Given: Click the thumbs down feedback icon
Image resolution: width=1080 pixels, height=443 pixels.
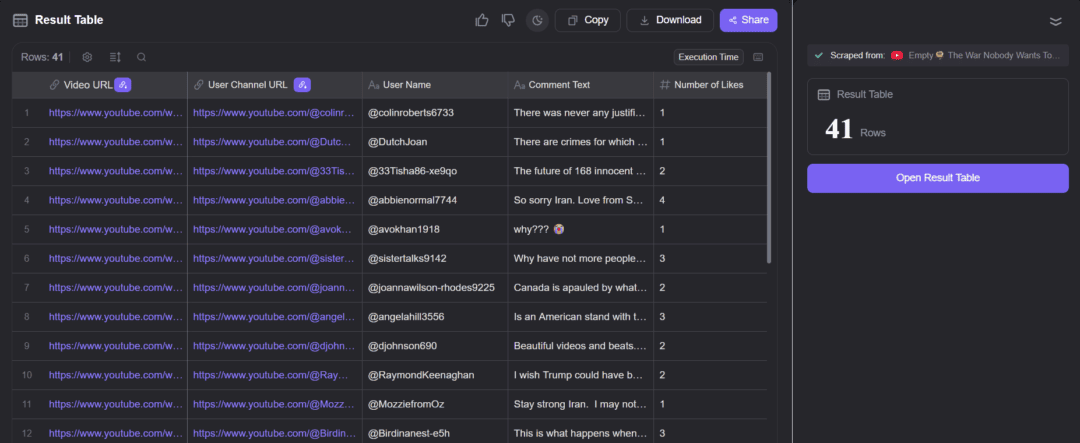Looking at the screenshot, I should point(508,20).
